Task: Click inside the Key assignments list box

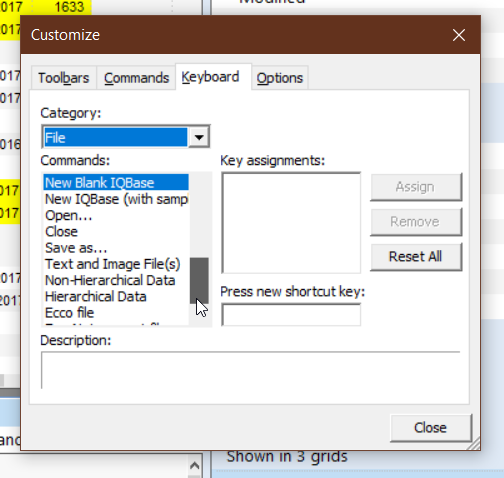Action: [x=291, y=223]
